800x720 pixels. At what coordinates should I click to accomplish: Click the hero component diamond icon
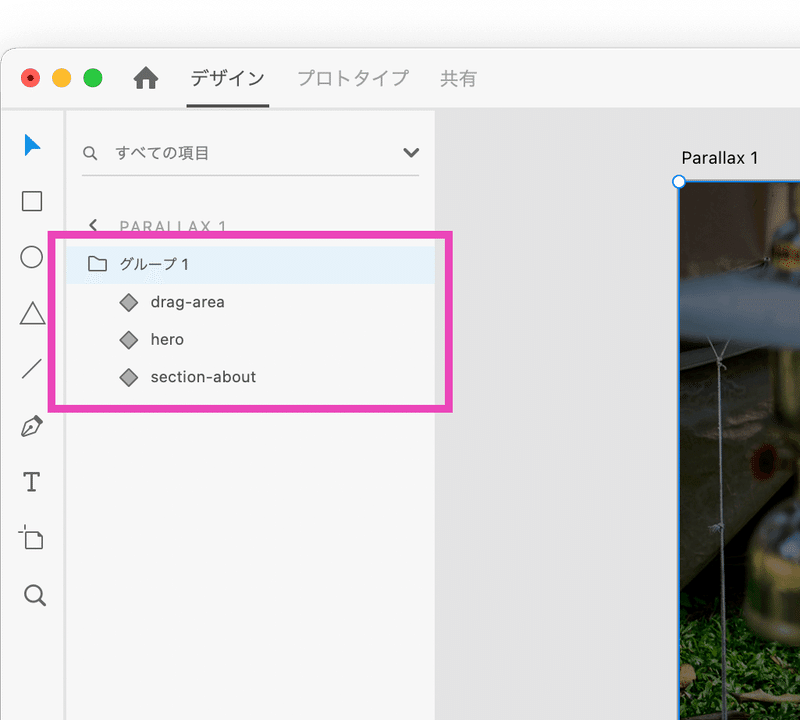click(129, 340)
